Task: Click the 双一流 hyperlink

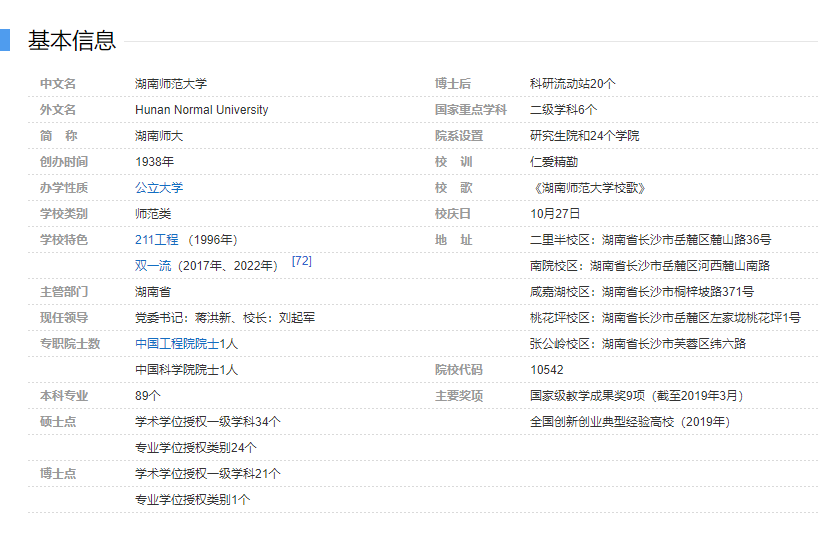Action: (x=154, y=266)
